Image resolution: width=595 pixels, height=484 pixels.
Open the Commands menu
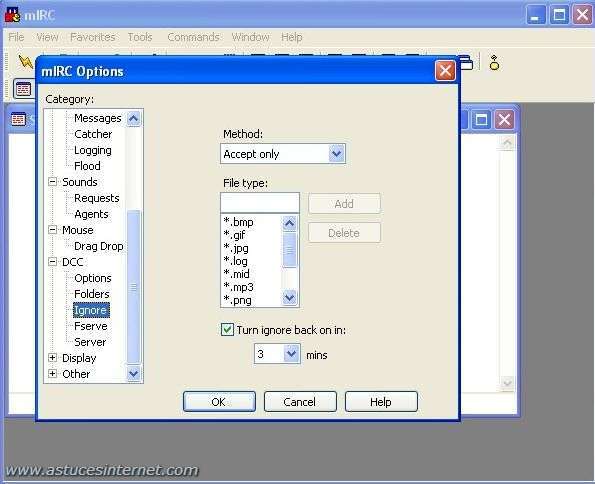[193, 37]
